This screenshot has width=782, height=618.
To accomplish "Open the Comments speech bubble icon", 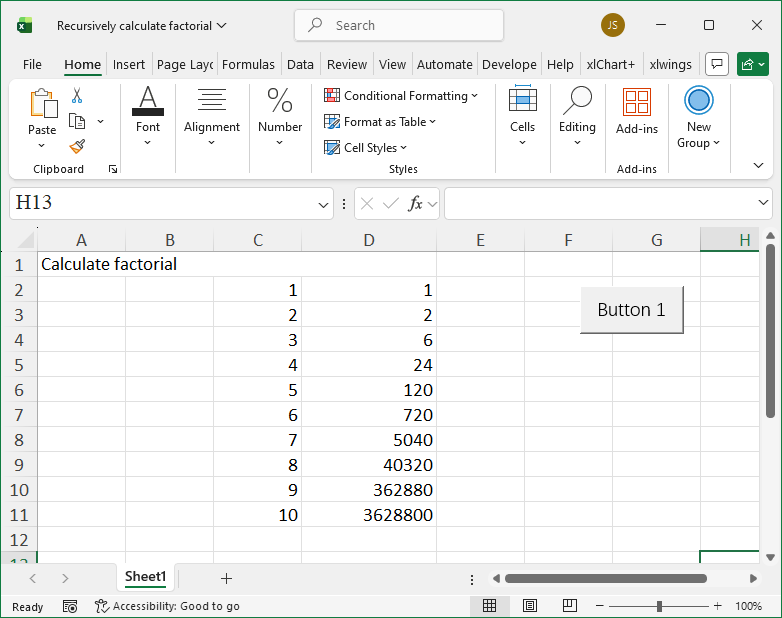I will [x=716, y=64].
